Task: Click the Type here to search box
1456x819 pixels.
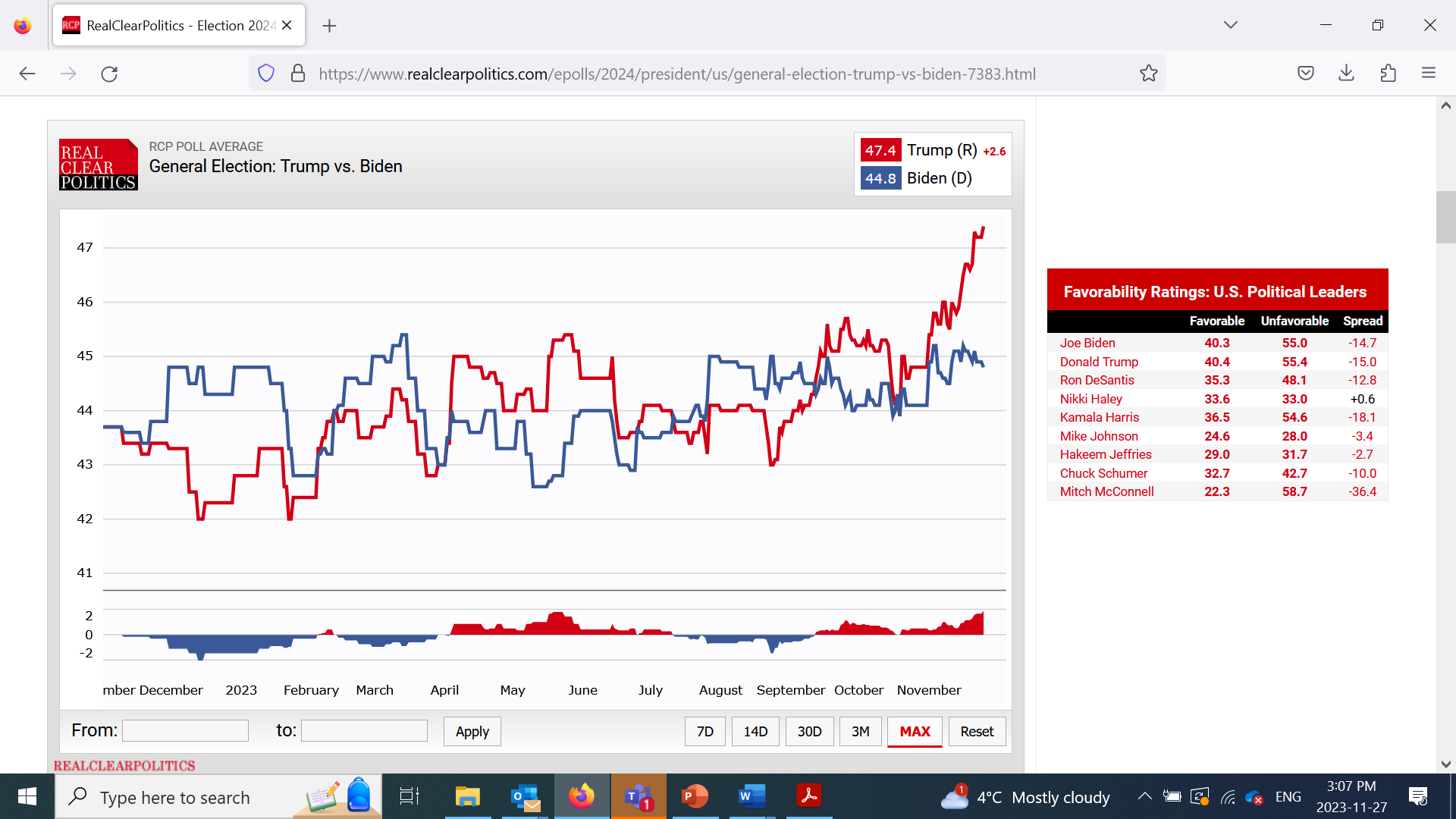Action: click(218, 796)
